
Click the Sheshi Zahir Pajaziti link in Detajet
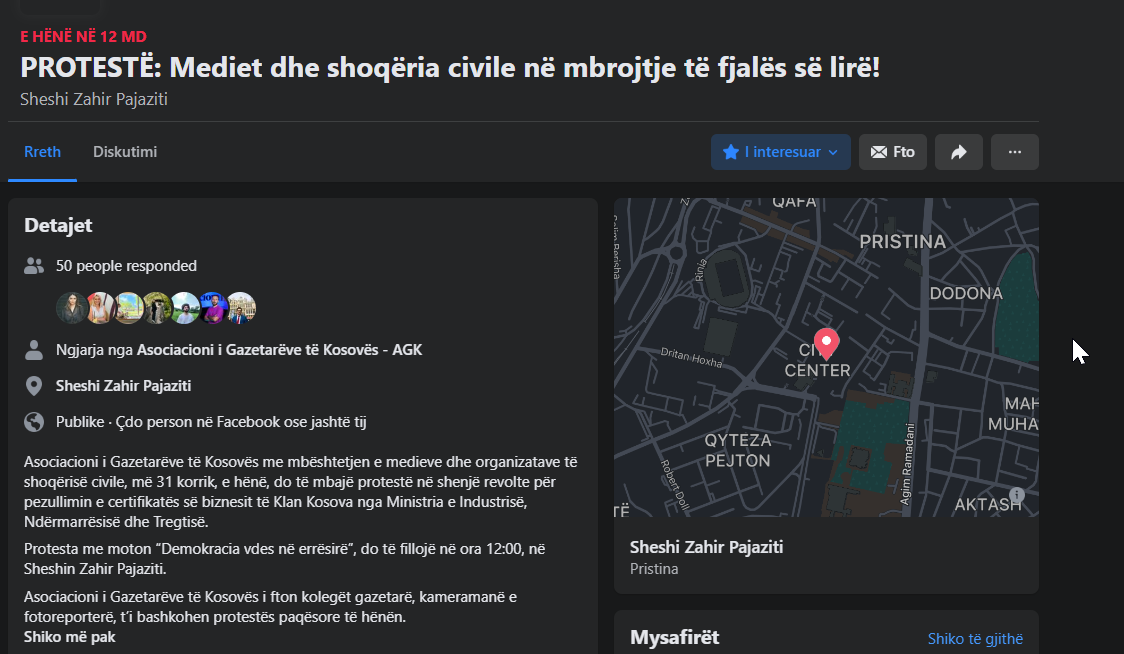pyautogui.click(x=123, y=386)
